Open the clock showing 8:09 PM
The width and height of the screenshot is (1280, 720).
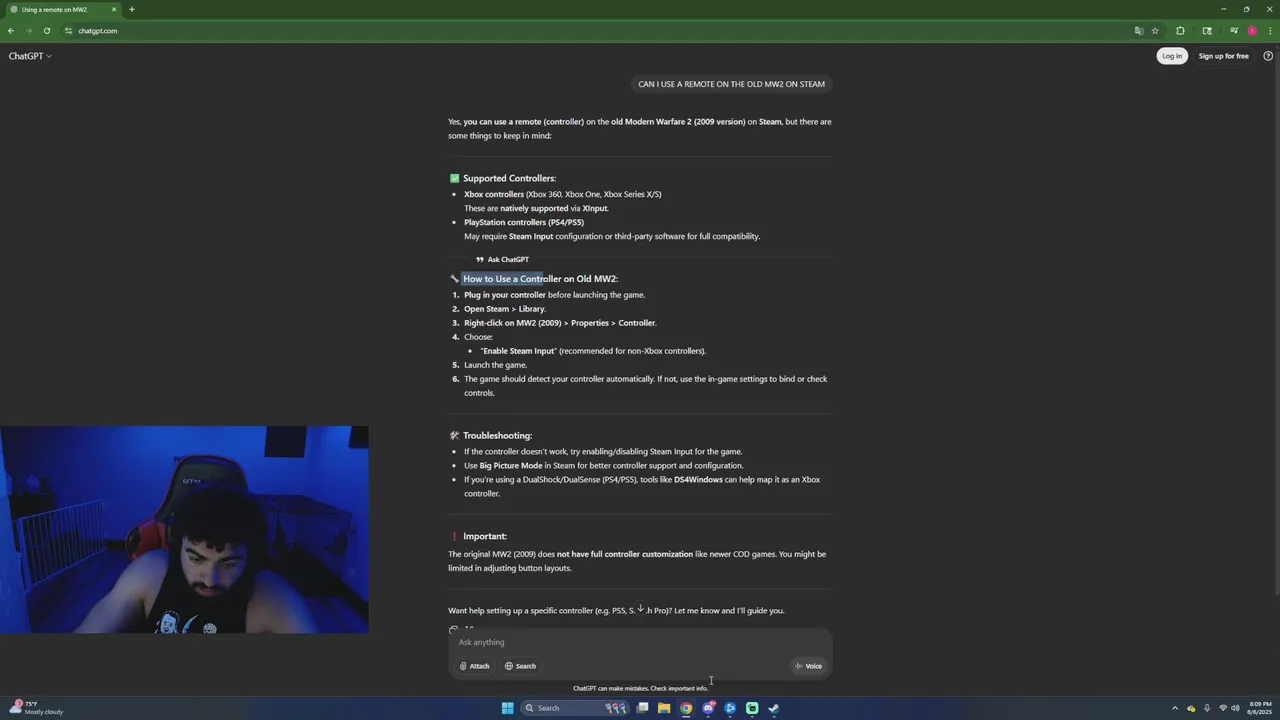(1259, 708)
